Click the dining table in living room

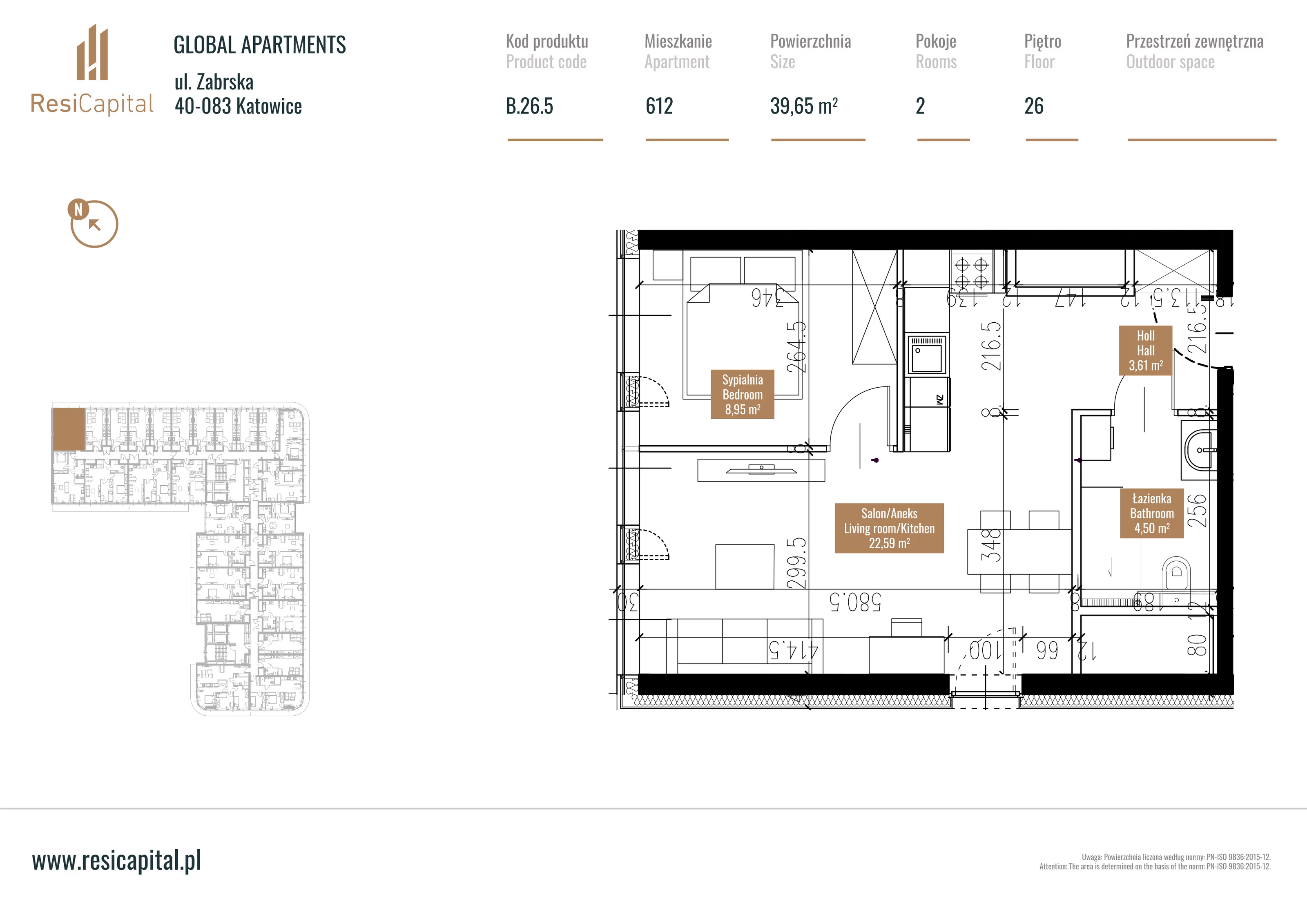[1019, 551]
